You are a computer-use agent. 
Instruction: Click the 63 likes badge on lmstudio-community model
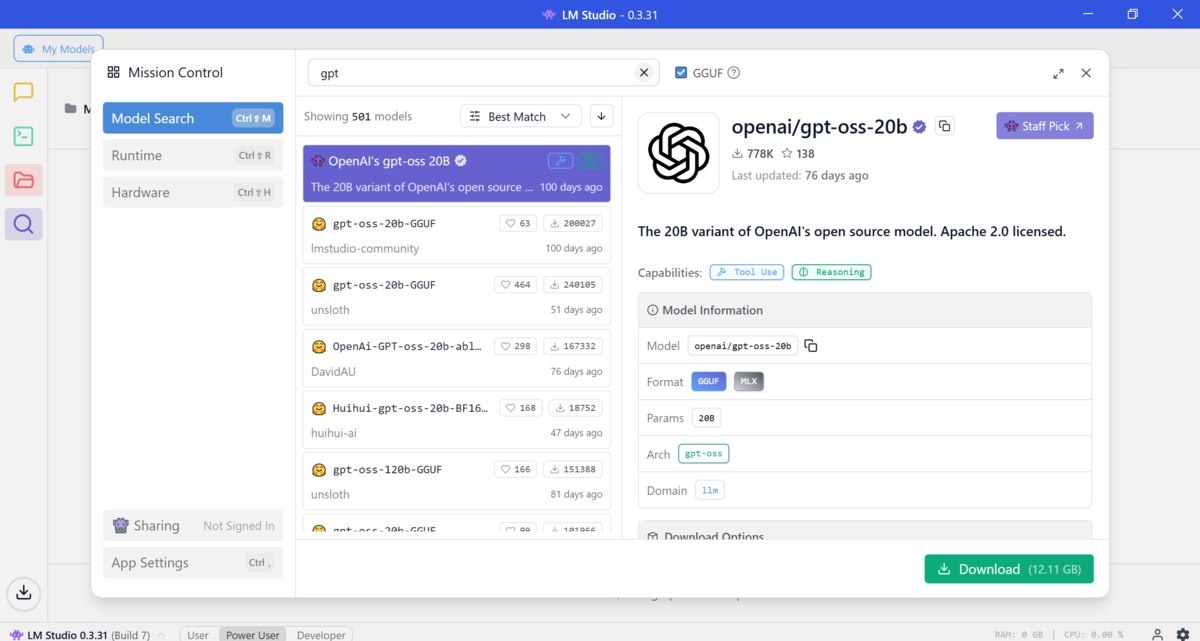point(518,223)
